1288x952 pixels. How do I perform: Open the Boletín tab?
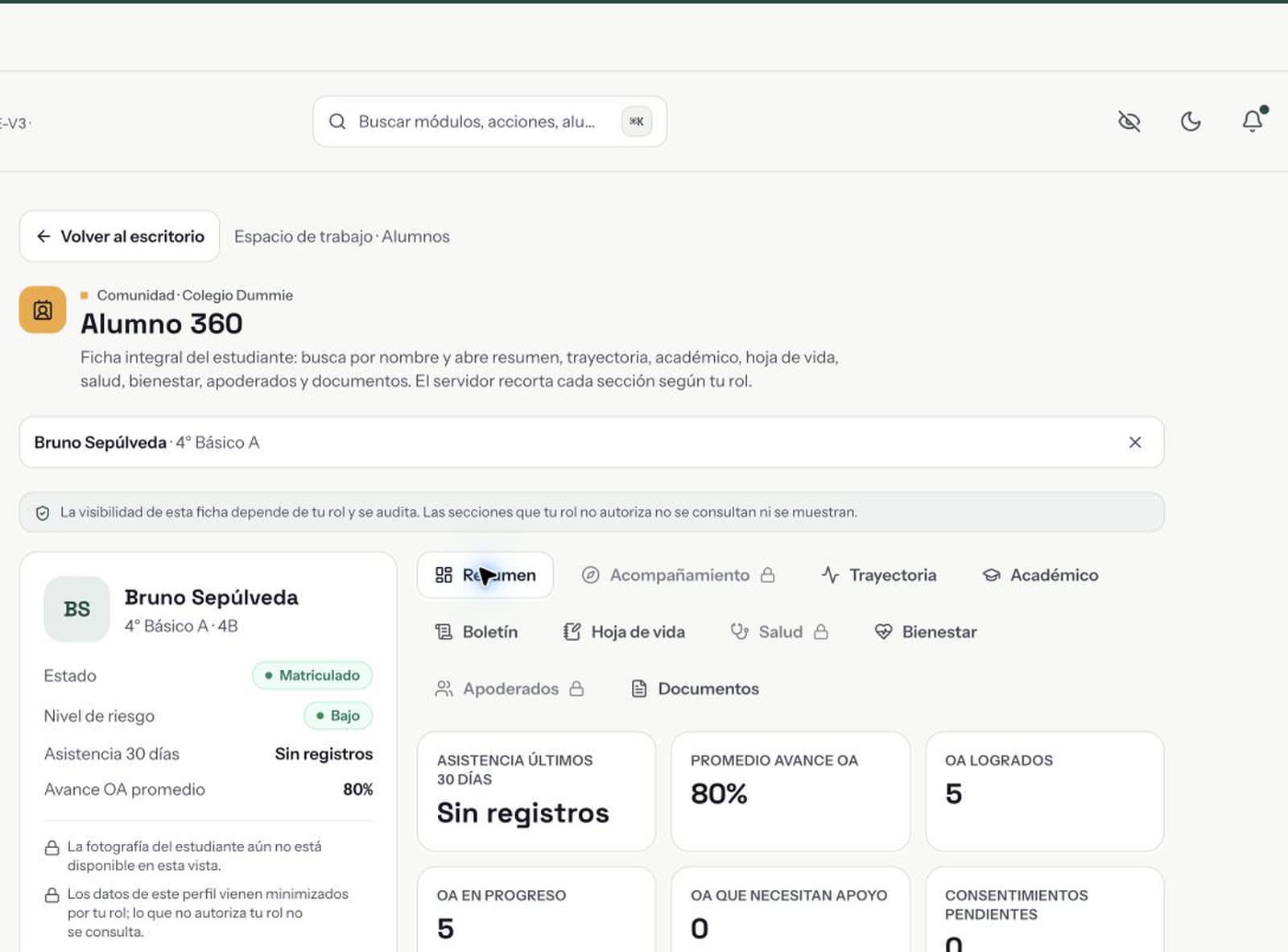477,632
